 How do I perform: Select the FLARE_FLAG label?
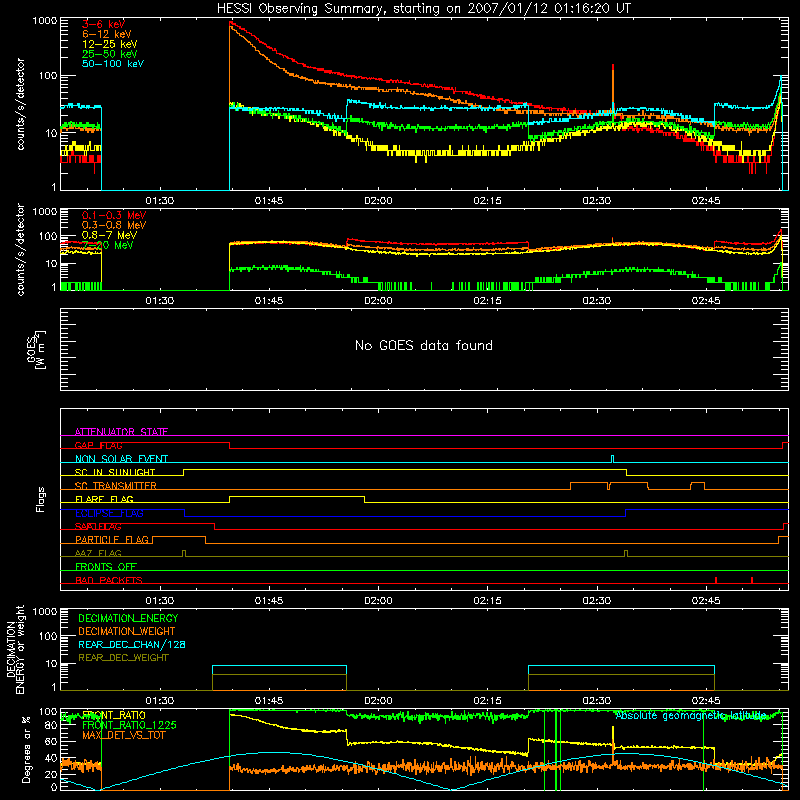coord(104,499)
